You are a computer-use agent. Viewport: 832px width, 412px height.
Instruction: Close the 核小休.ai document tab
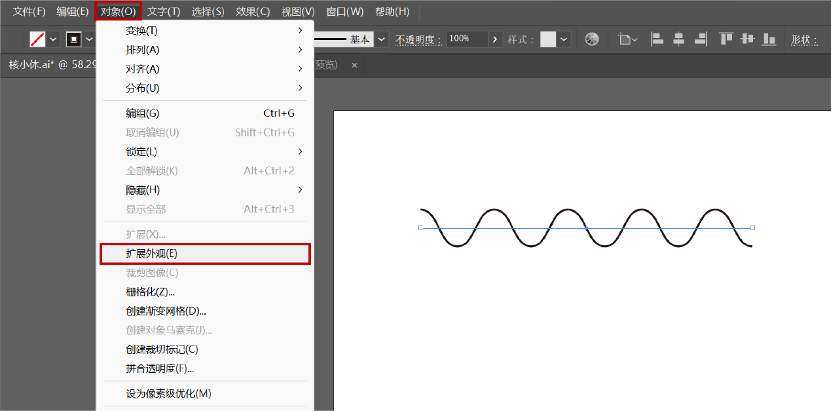click(x=354, y=65)
